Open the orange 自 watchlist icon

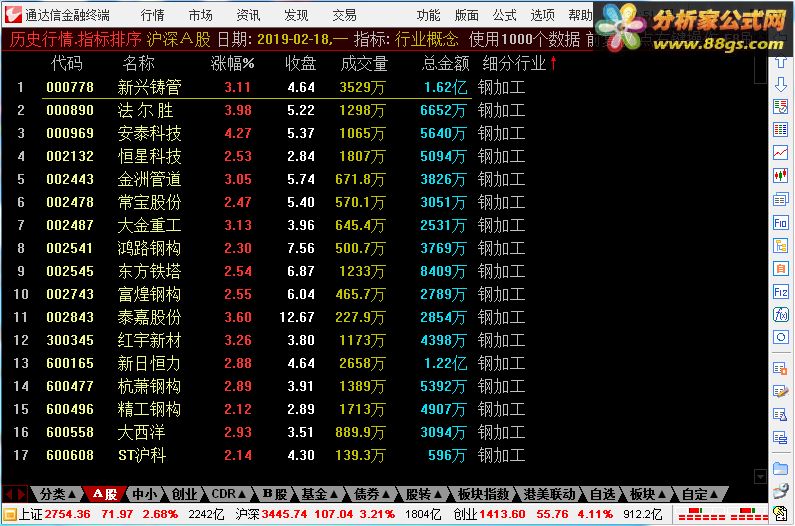[780, 268]
